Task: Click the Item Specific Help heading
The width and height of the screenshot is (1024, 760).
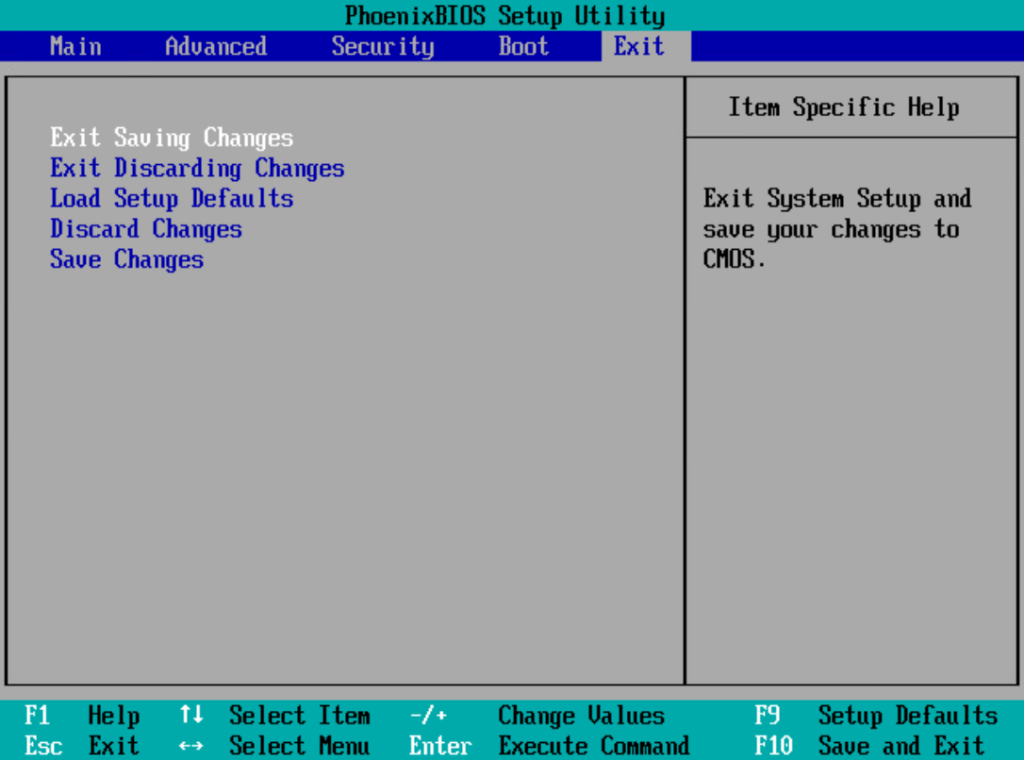Action: (x=844, y=107)
